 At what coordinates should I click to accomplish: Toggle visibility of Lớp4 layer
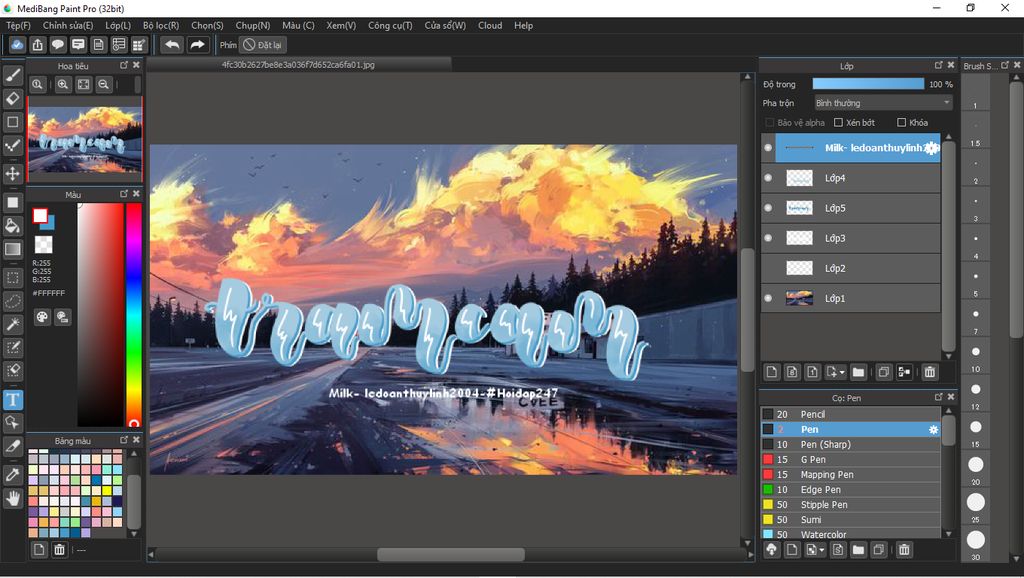coord(768,178)
